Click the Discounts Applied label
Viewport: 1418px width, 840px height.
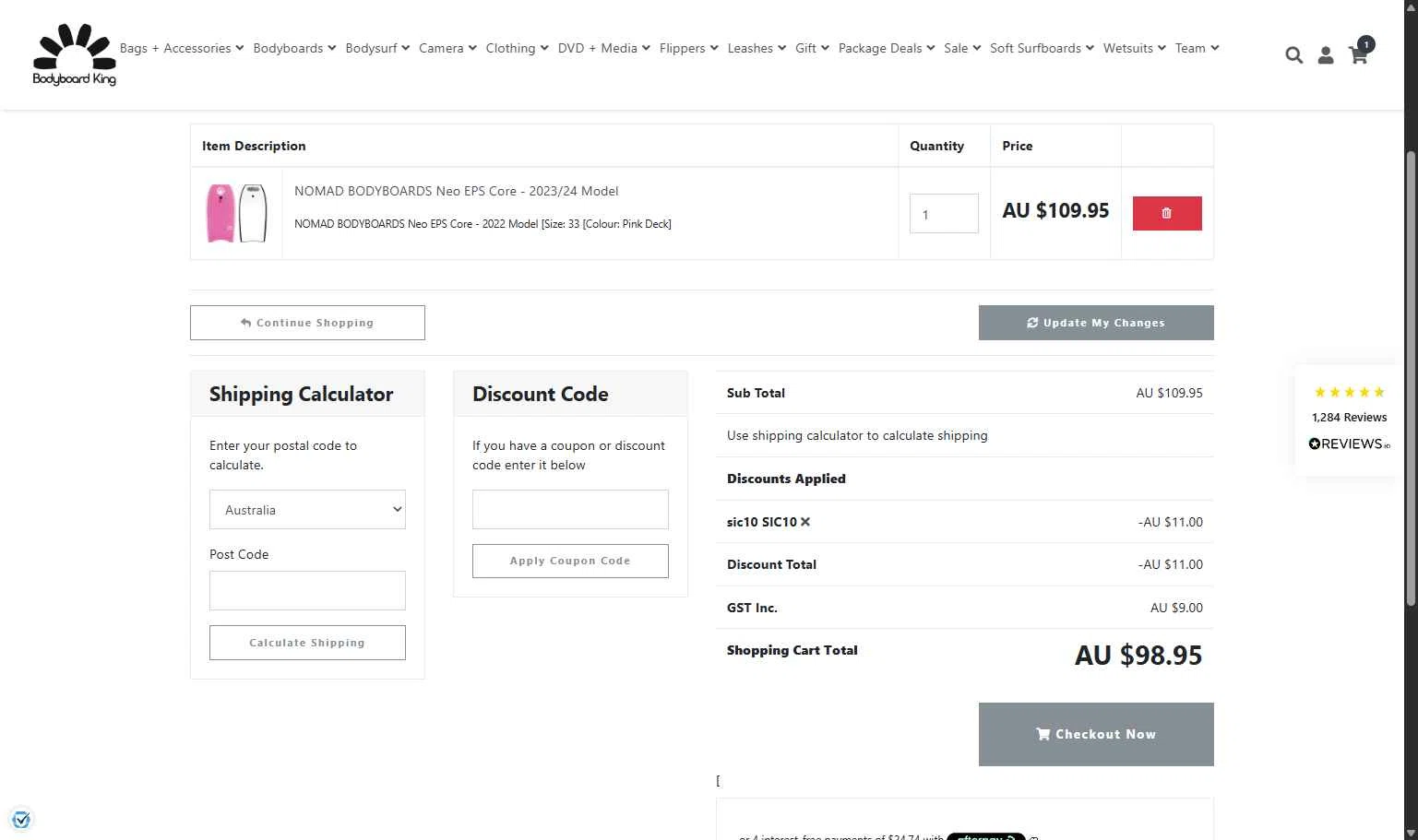click(786, 479)
